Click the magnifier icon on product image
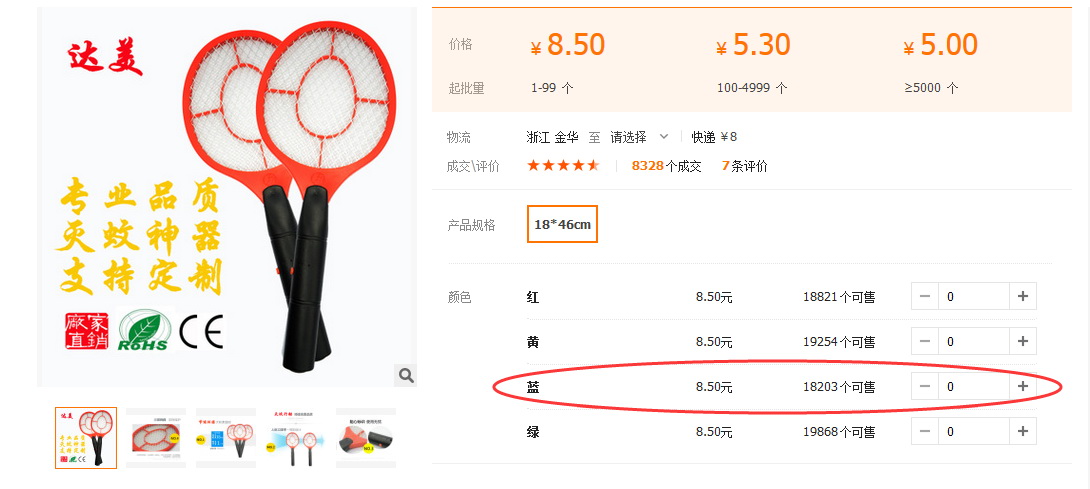The height and width of the screenshot is (489, 1090). pyautogui.click(x=406, y=376)
